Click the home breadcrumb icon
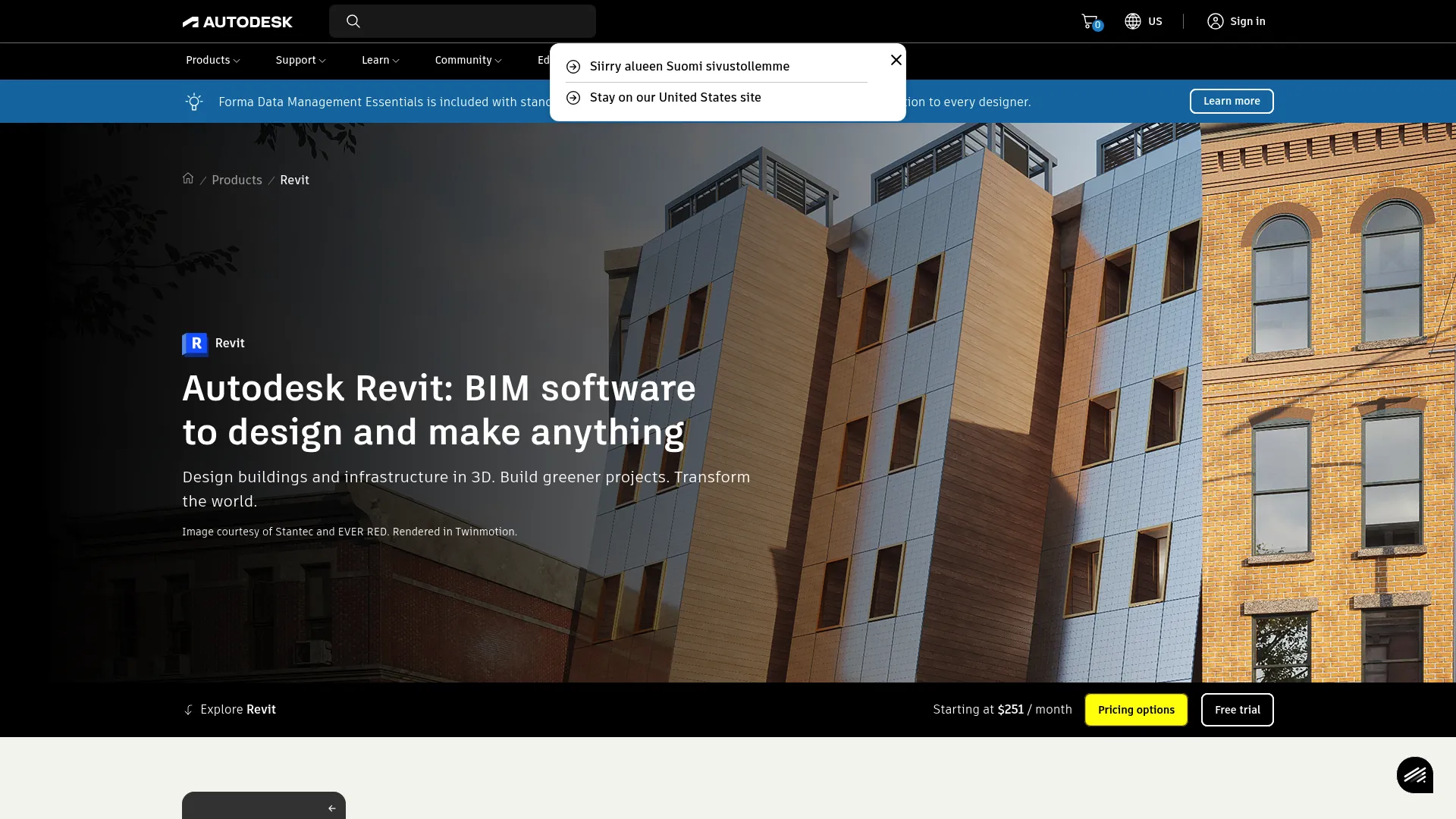Viewport: 1456px width, 819px height. (188, 178)
